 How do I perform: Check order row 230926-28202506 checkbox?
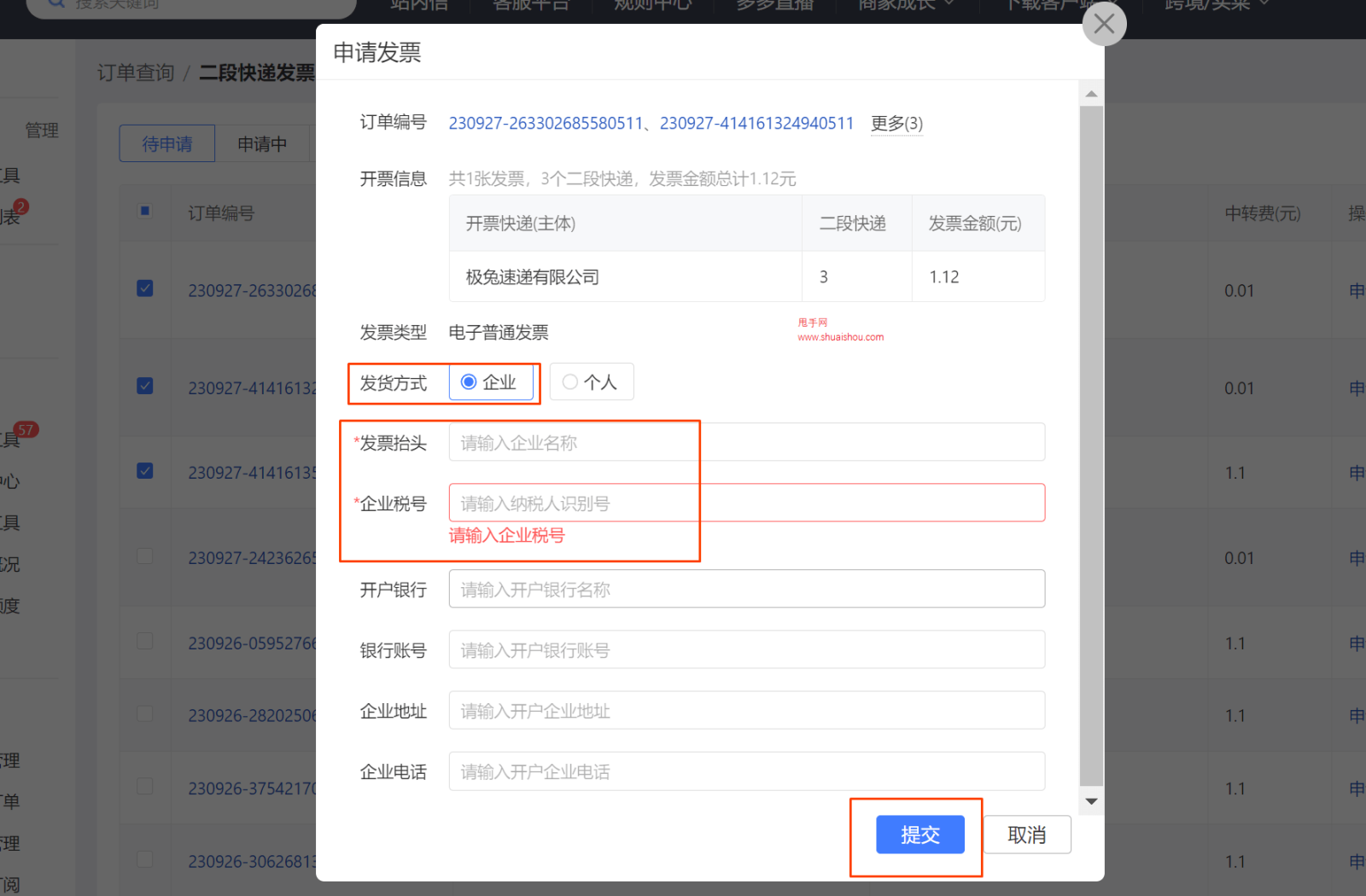(x=145, y=713)
